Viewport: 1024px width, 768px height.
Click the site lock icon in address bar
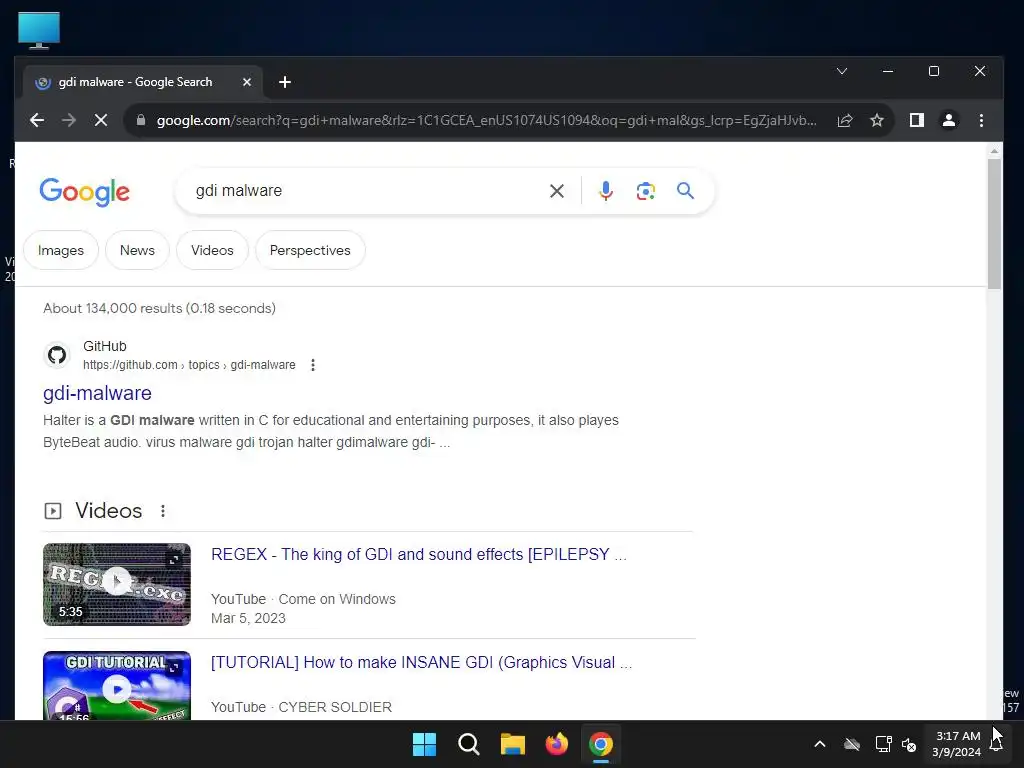140,120
